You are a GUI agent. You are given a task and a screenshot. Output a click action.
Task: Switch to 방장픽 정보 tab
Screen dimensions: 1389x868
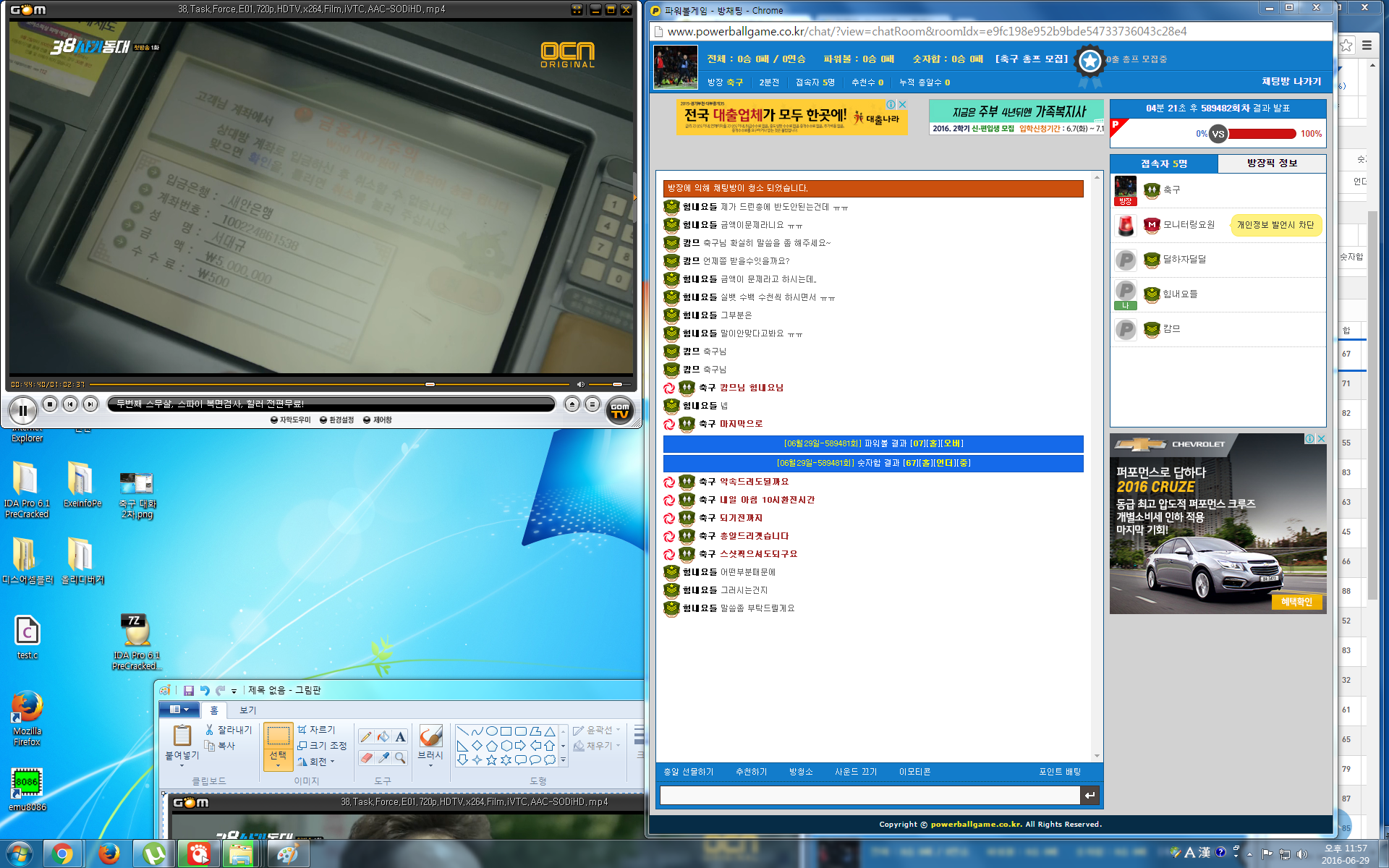point(1272,163)
